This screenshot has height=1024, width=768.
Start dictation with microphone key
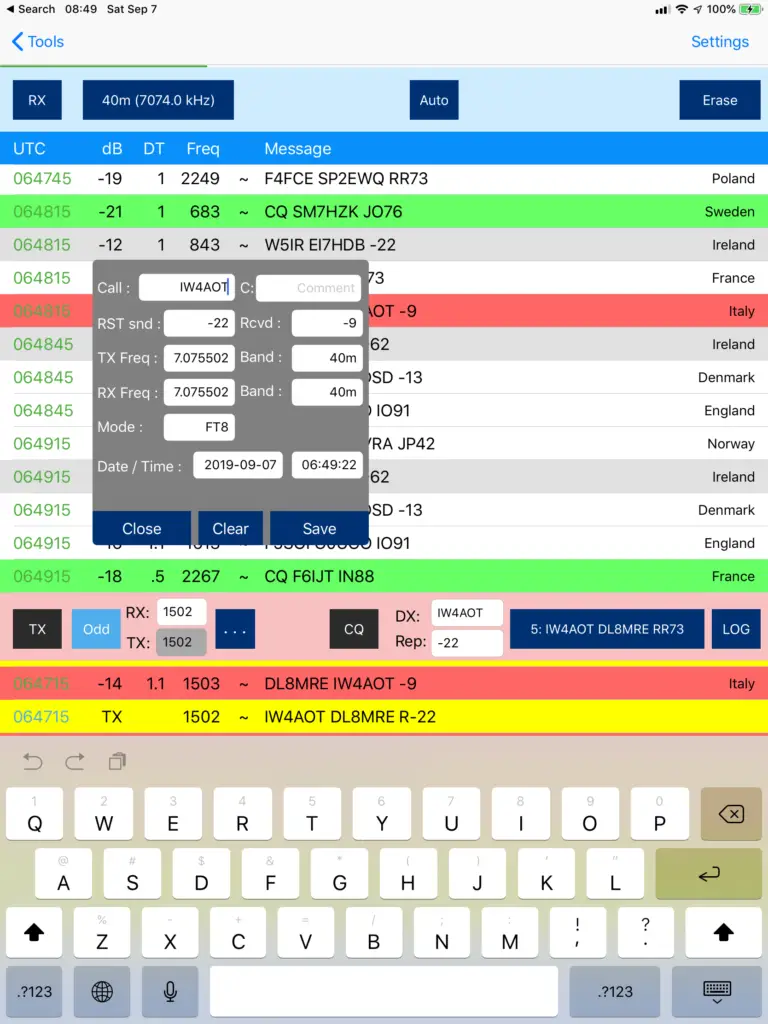pyautogui.click(x=170, y=991)
